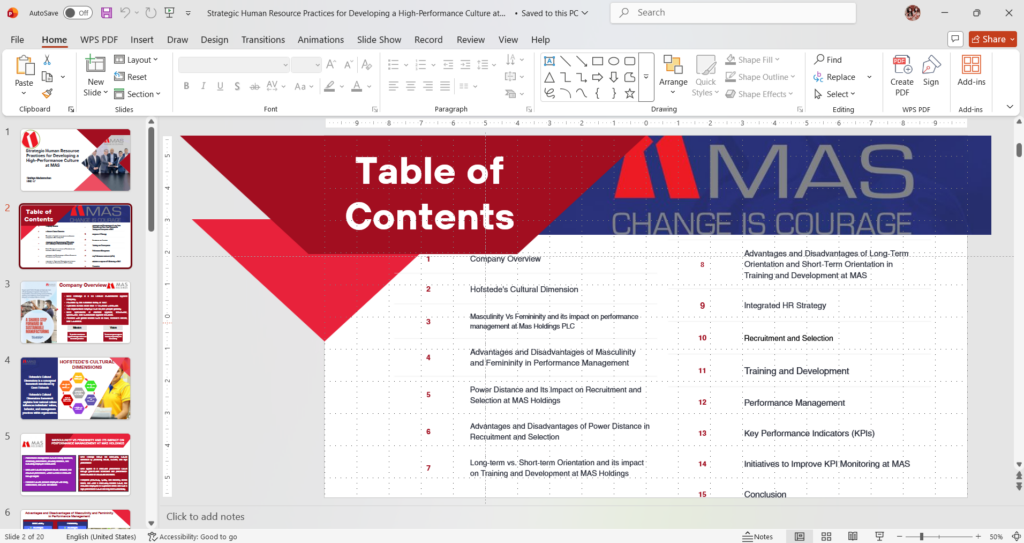1024x543 pixels.
Task: Switch to the Transitions tab
Action: 263,39
